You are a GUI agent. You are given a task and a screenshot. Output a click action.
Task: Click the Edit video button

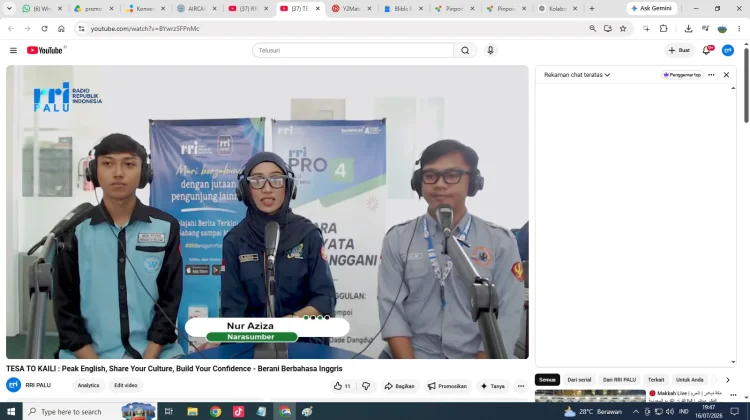tap(126, 385)
